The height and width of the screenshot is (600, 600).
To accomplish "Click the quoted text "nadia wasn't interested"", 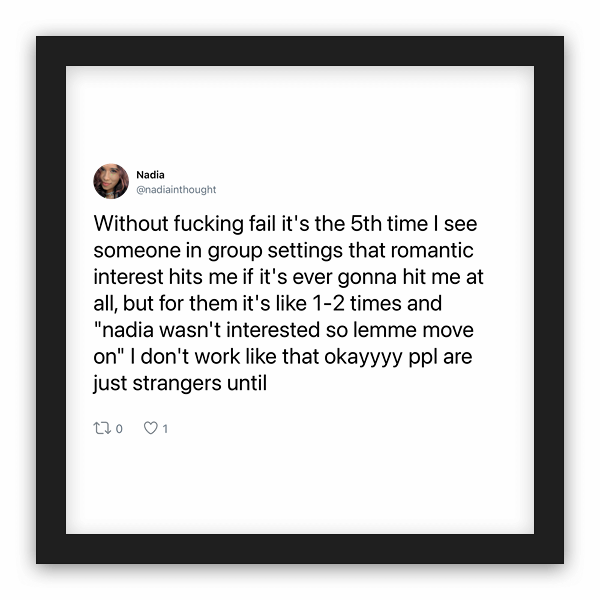I will 207,330.
